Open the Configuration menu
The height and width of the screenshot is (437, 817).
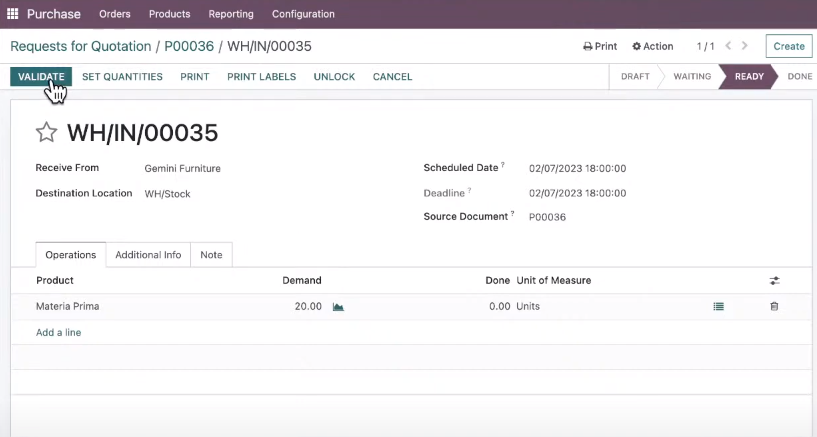coord(303,14)
